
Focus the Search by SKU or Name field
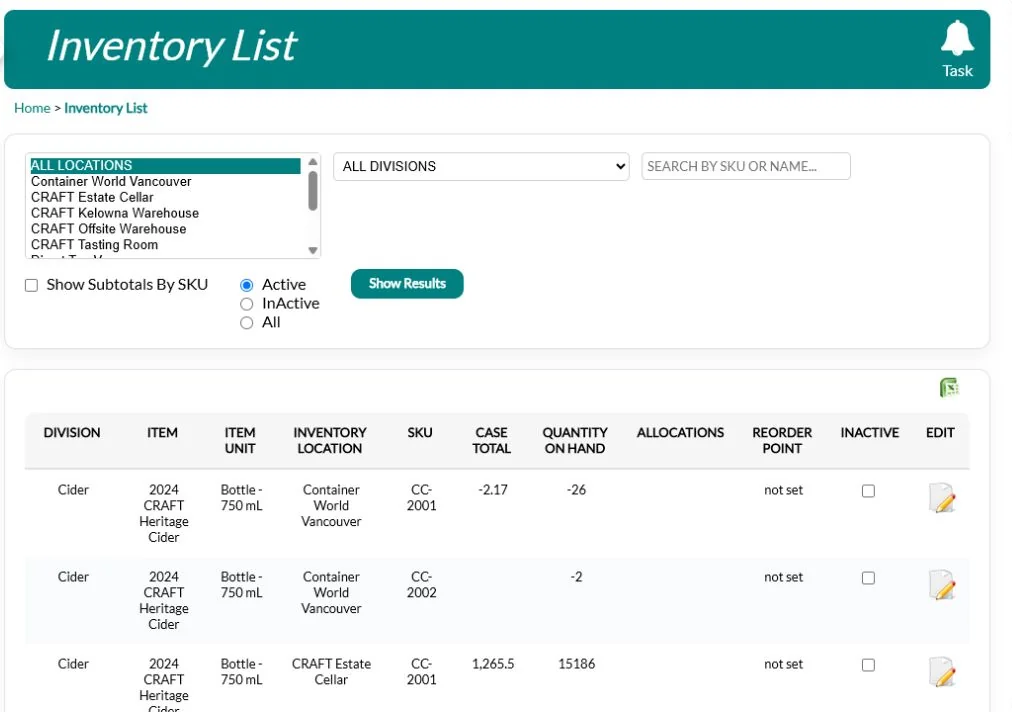[746, 167]
